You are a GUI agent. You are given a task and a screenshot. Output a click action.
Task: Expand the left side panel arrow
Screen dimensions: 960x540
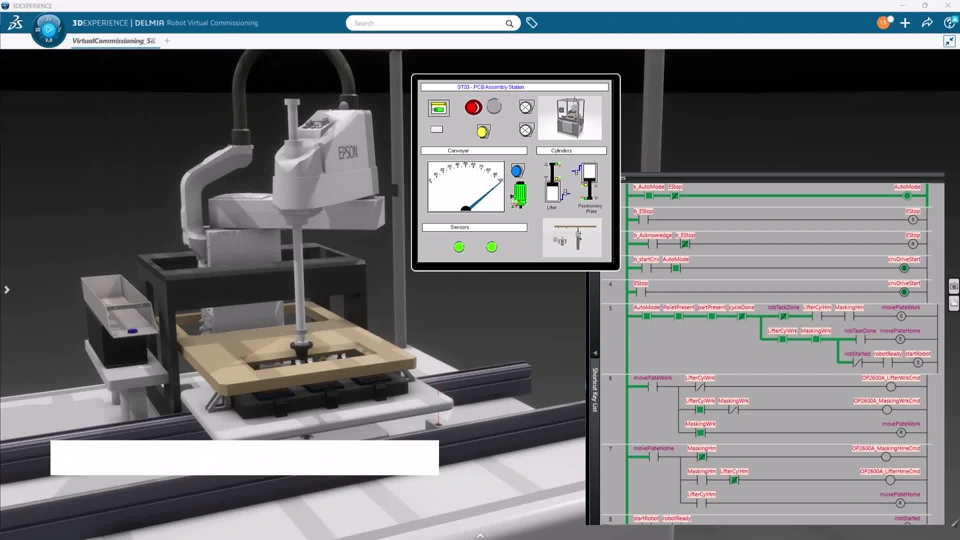(x=7, y=290)
